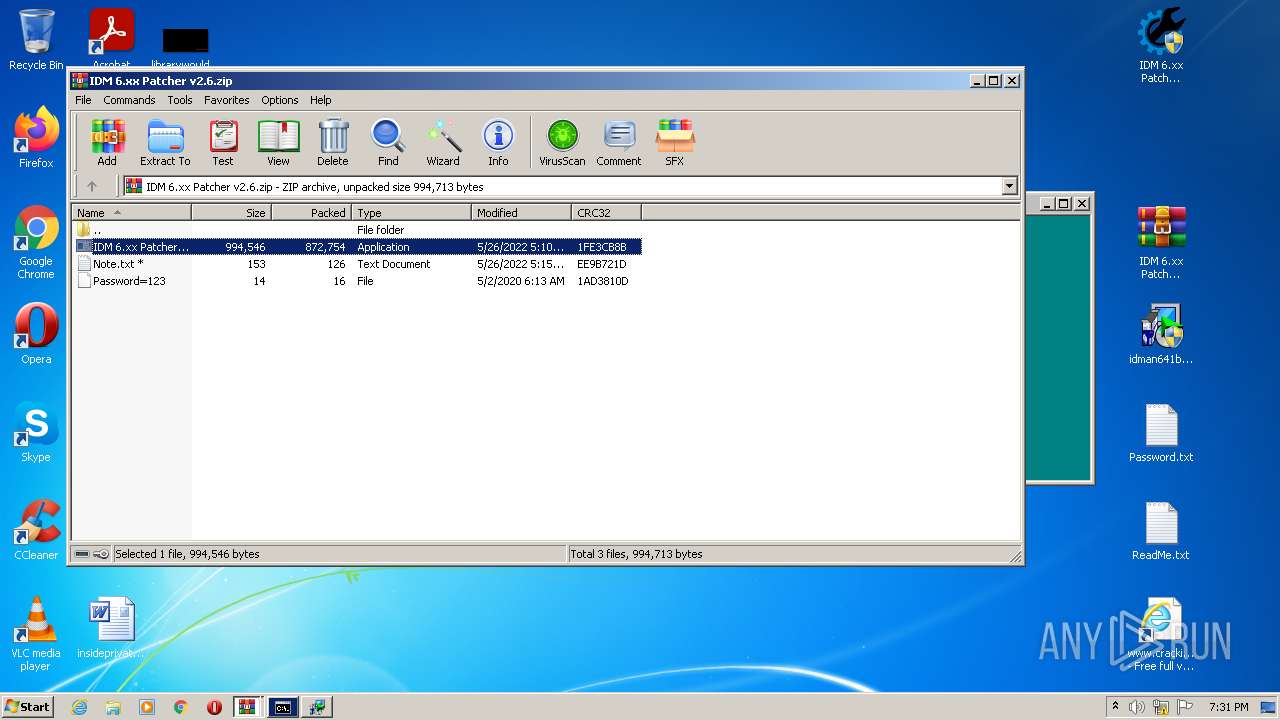Open the Options menu
The height and width of the screenshot is (720, 1280).
click(280, 100)
